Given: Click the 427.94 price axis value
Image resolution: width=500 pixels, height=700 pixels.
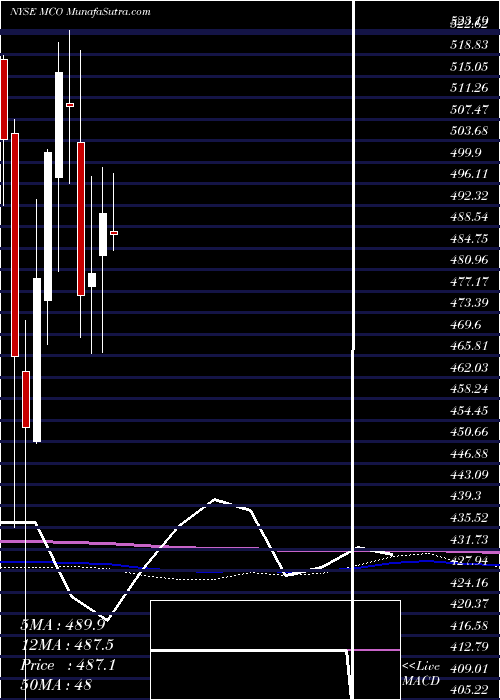Looking at the screenshot, I should pos(469,561).
